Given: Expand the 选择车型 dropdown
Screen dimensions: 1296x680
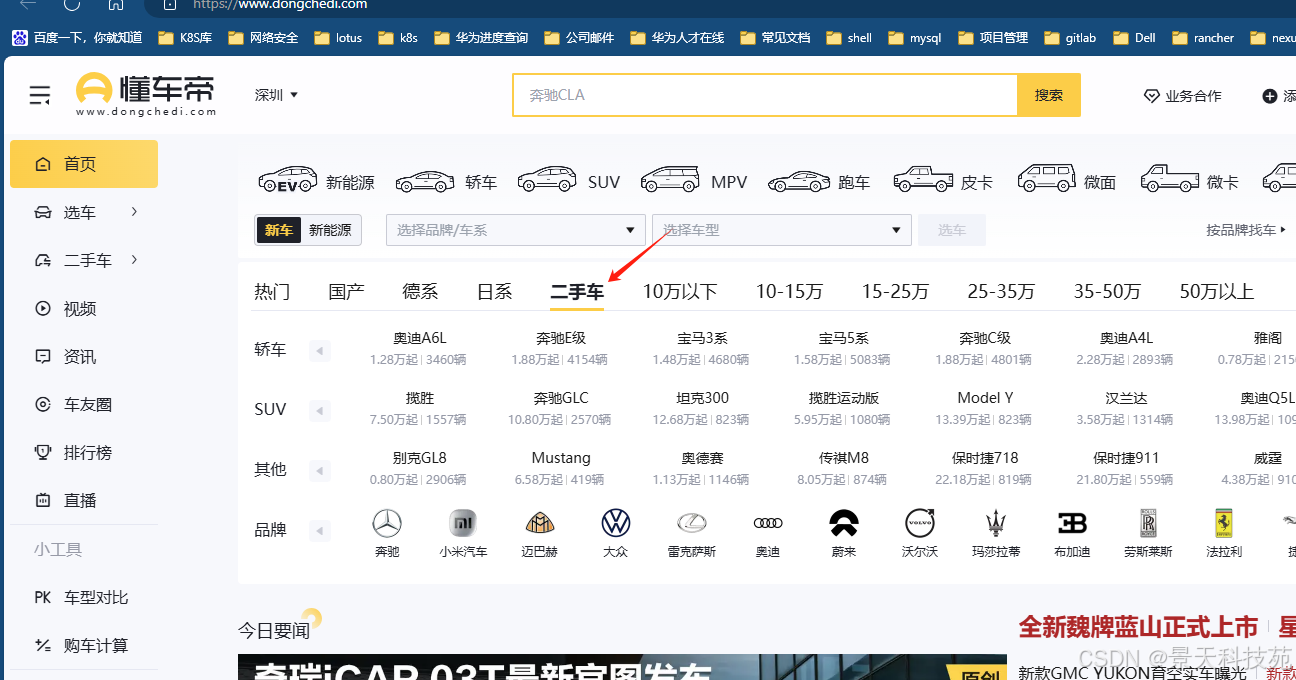Looking at the screenshot, I should pos(781,229).
